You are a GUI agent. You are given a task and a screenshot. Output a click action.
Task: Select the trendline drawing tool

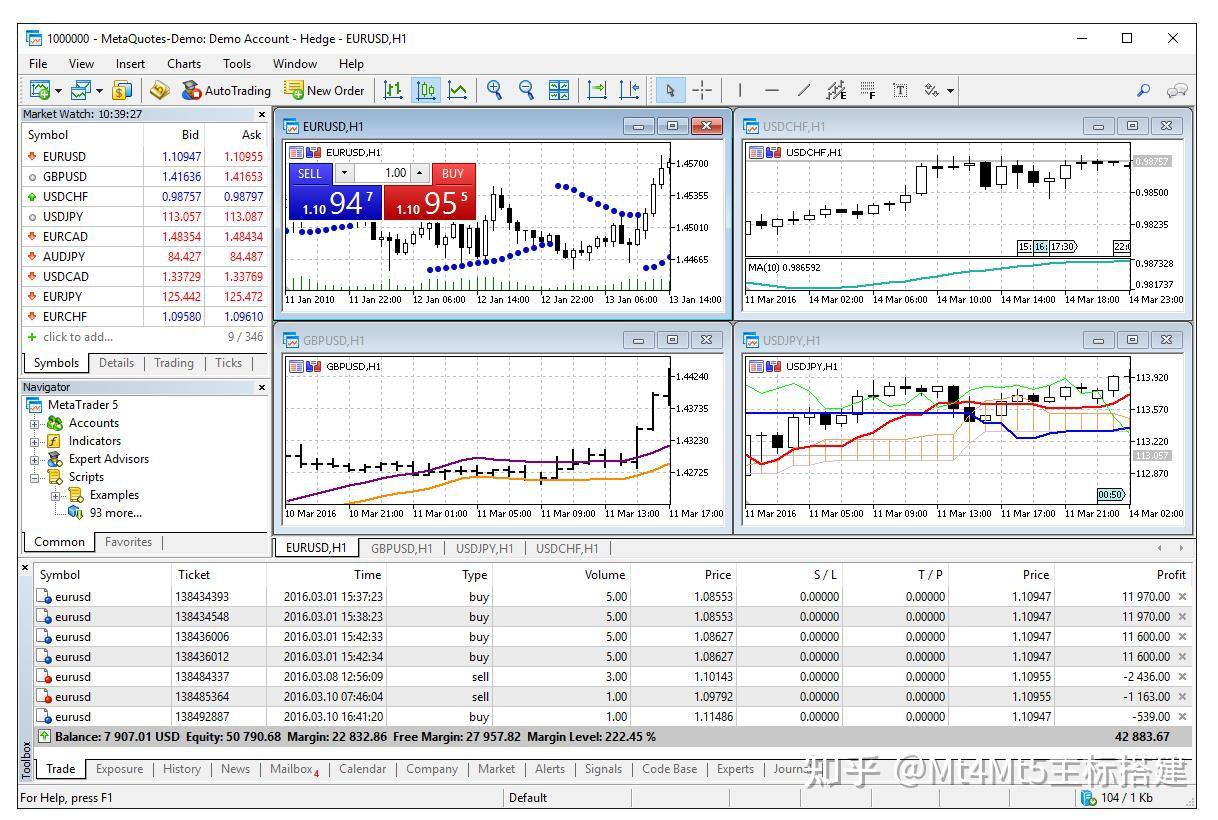(x=803, y=90)
